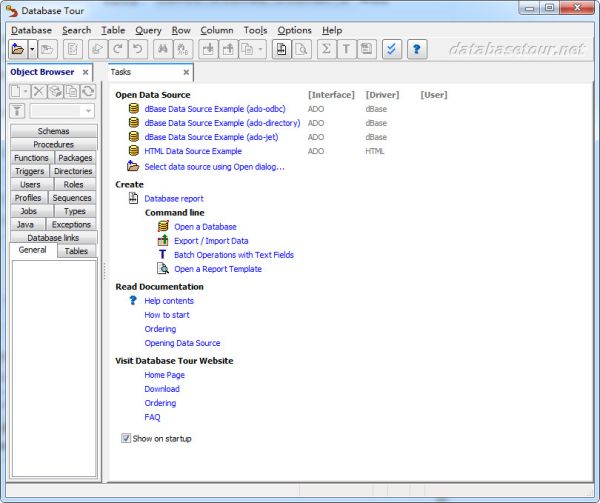The image size is (600, 503).
Task: Open the Search menu
Action: point(77,30)
